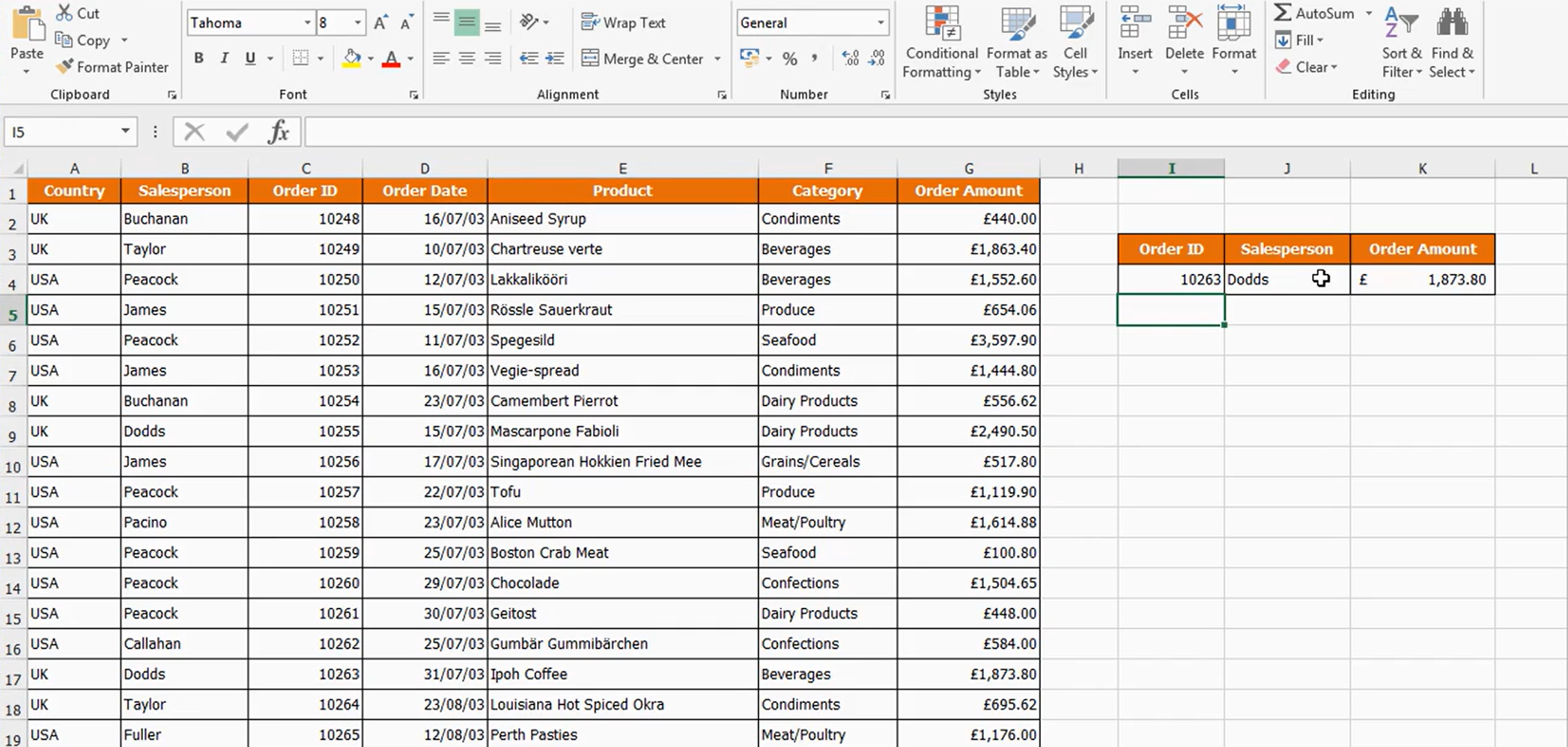This screenshot has height=747, width=1568.
Task: Apply borders with the Borders icon
Action: tap(300, 58)
